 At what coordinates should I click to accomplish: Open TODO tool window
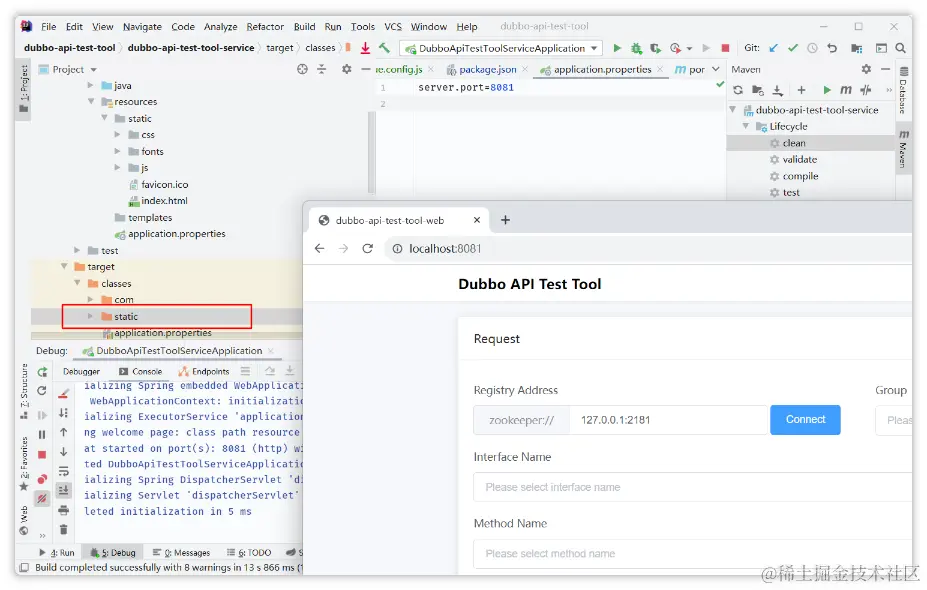pyautogui.click(x=249, y=552)
